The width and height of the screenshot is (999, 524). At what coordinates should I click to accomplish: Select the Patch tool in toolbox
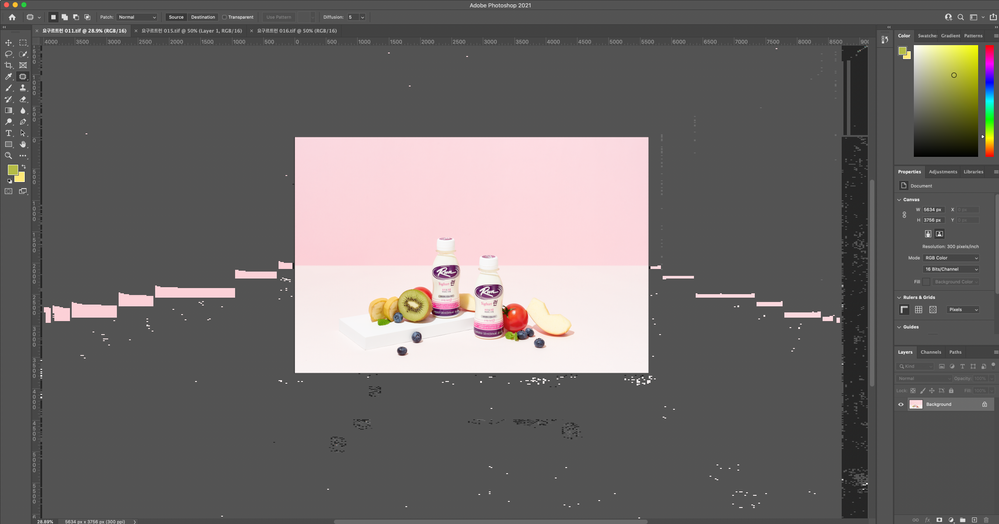(x=23, y=76)
